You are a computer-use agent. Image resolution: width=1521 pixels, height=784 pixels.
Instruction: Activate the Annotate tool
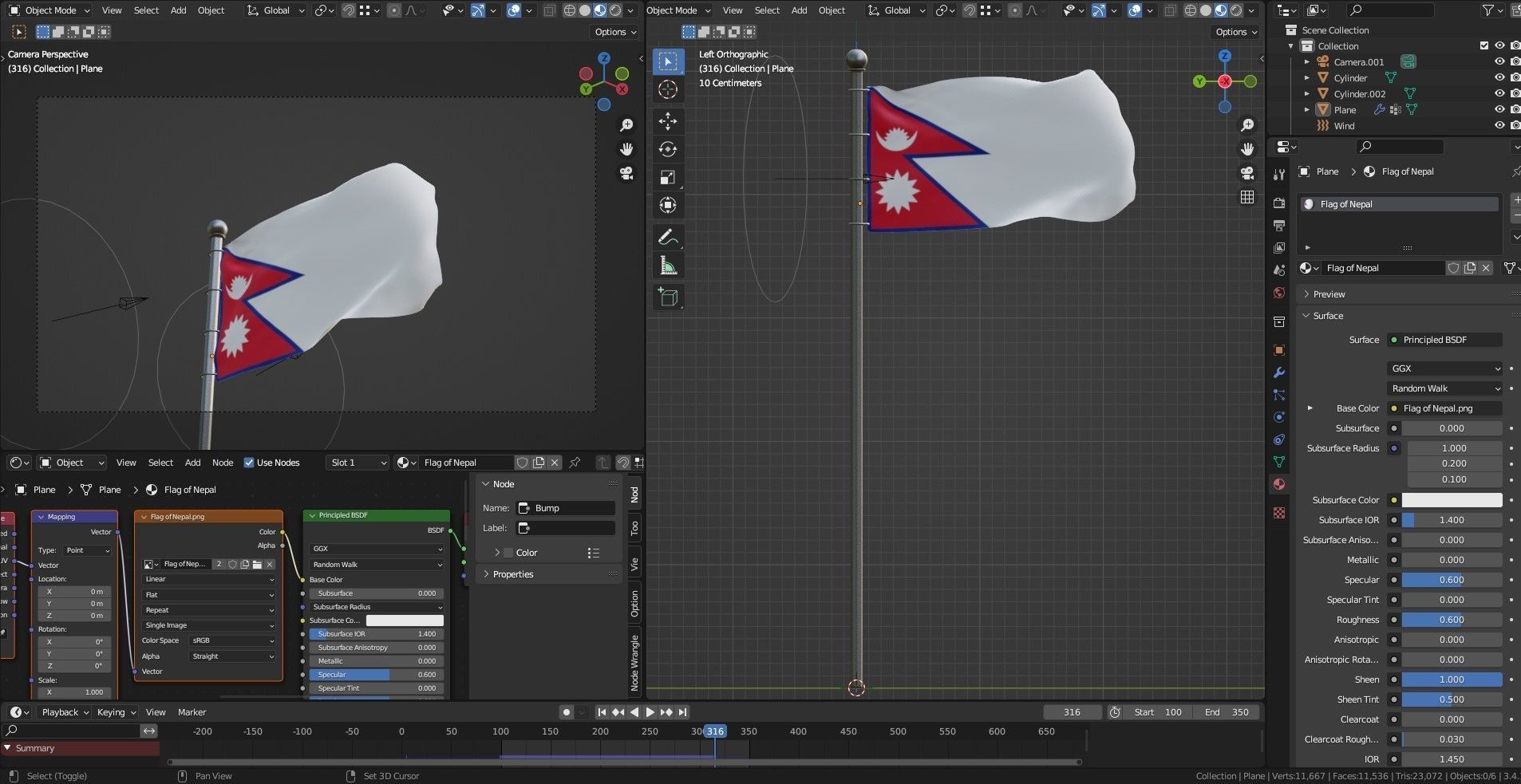668,236
